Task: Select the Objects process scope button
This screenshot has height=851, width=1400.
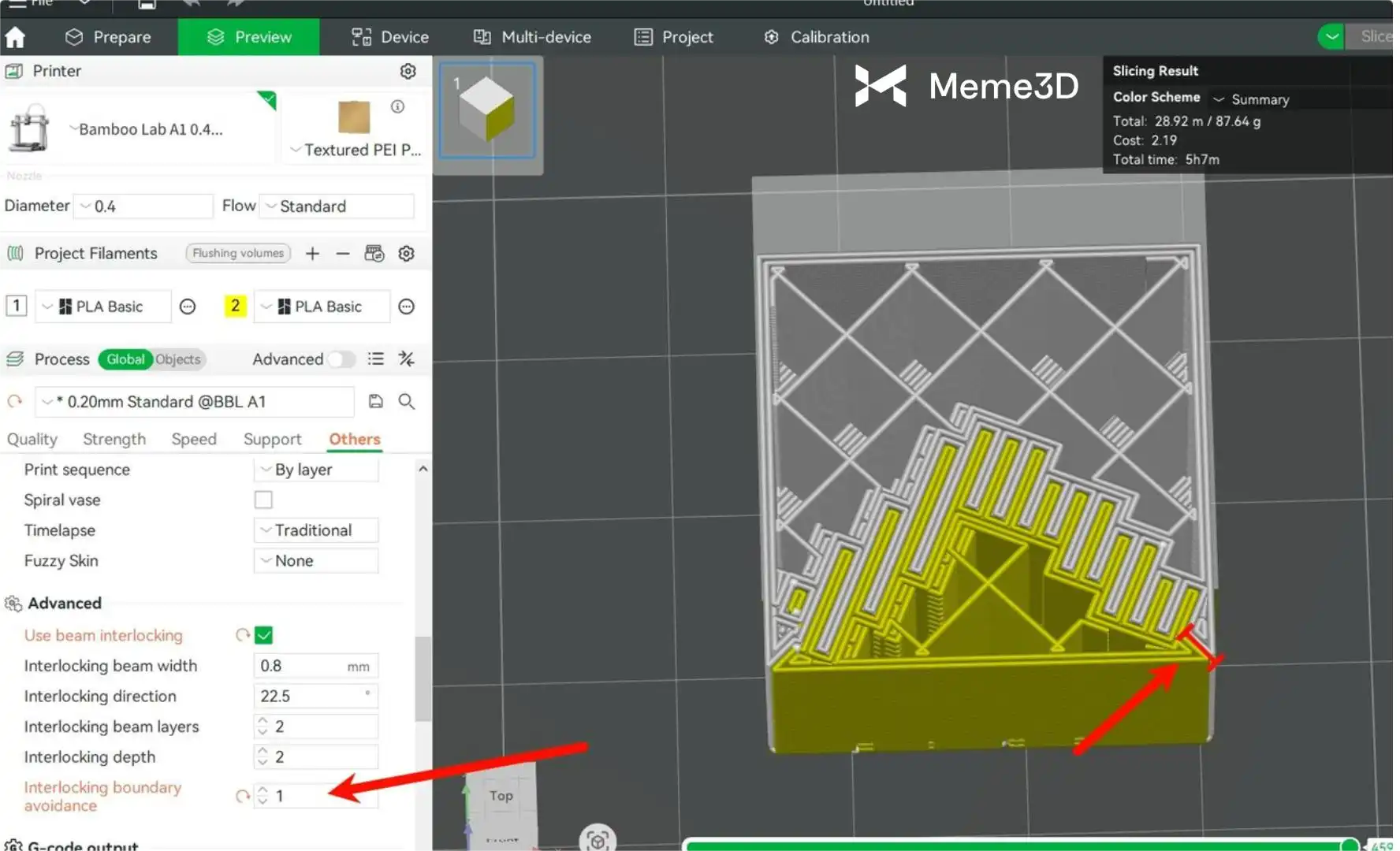Action: pos(178,359)
